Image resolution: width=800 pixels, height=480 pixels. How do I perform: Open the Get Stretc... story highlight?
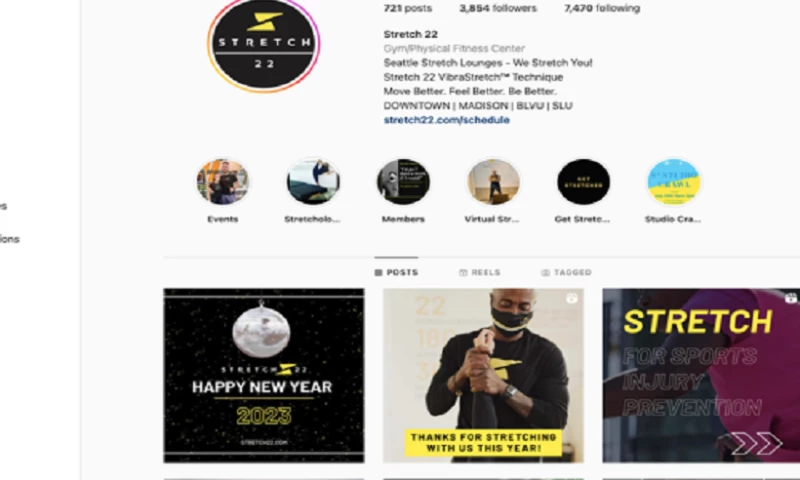(x=583, y=182)
